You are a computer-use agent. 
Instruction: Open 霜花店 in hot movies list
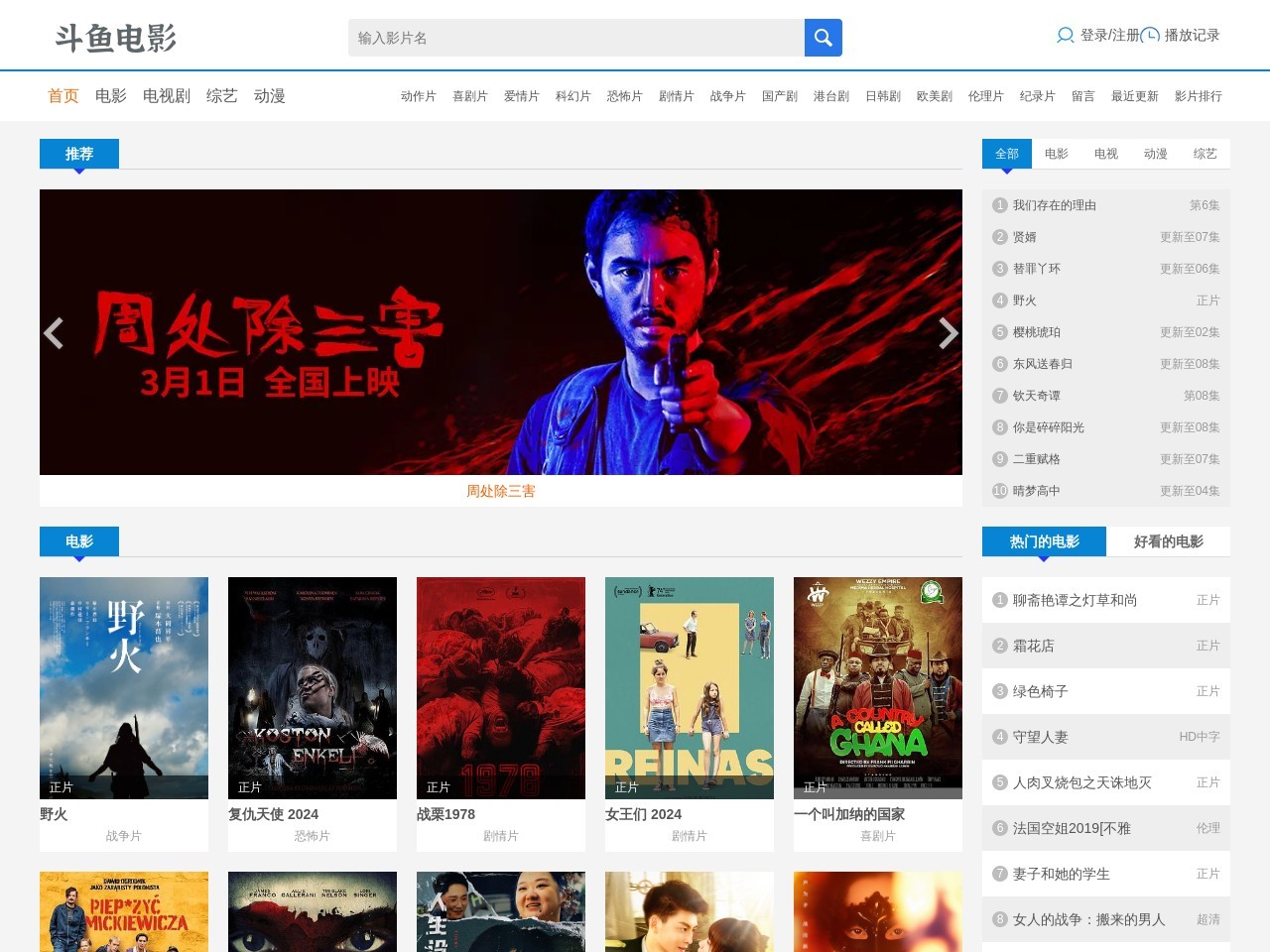point(1033,646)
